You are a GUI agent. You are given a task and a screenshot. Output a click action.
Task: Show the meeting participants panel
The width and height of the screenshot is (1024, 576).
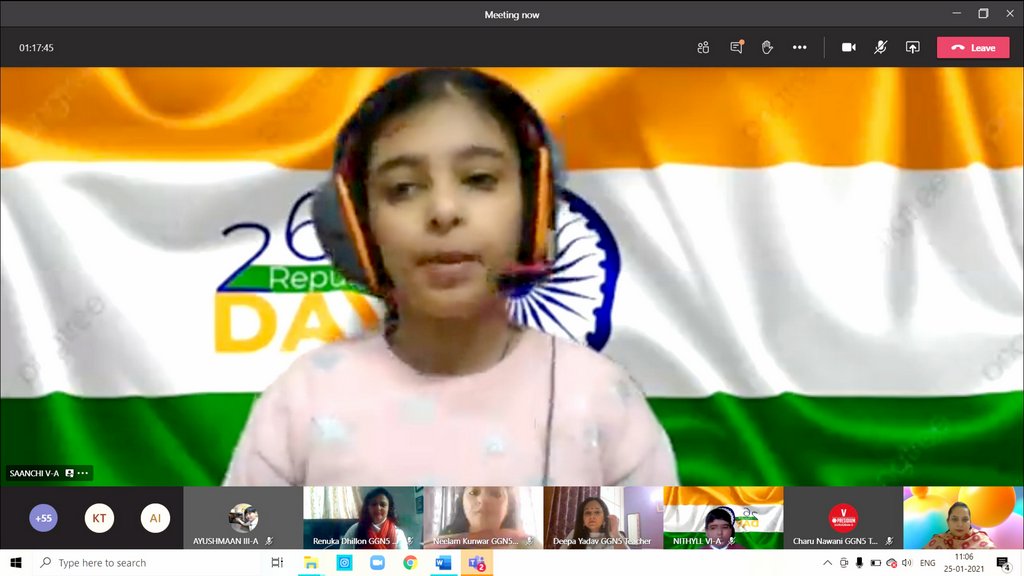(x=703, y=47)
